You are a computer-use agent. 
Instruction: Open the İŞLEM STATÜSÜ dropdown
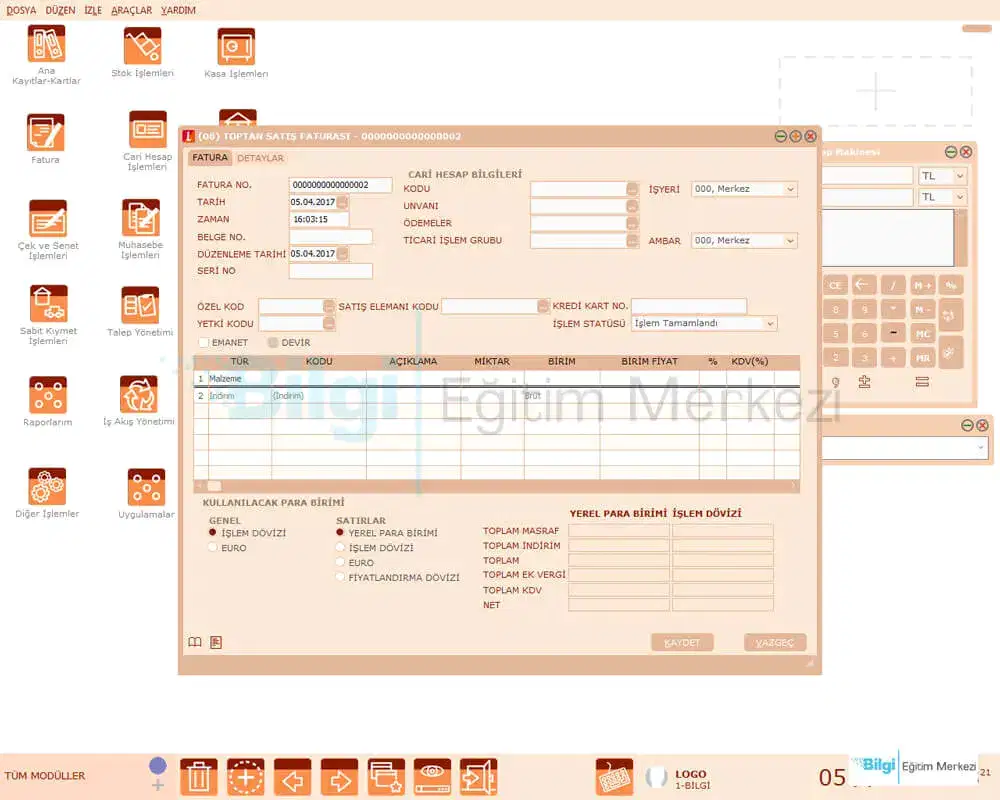[x=769, y=324]
